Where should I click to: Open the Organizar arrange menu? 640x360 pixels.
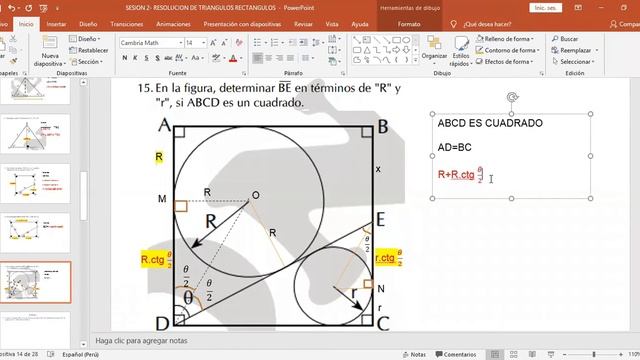[434, 51]
